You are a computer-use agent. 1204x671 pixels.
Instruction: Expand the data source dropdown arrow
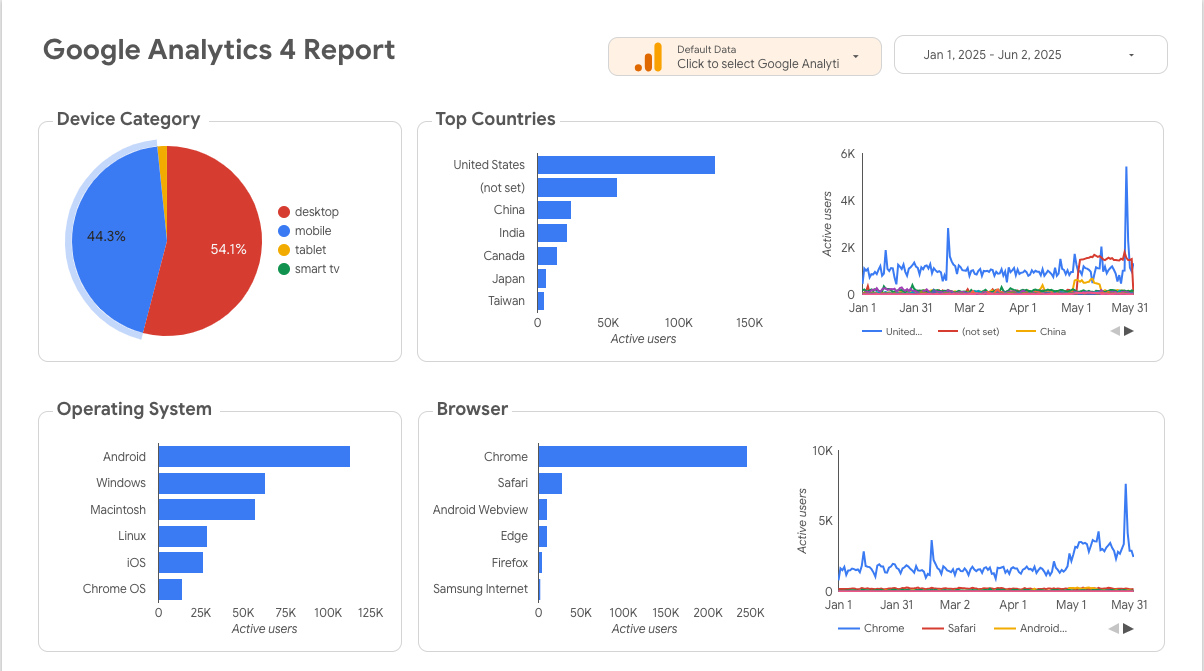[856, 56]
